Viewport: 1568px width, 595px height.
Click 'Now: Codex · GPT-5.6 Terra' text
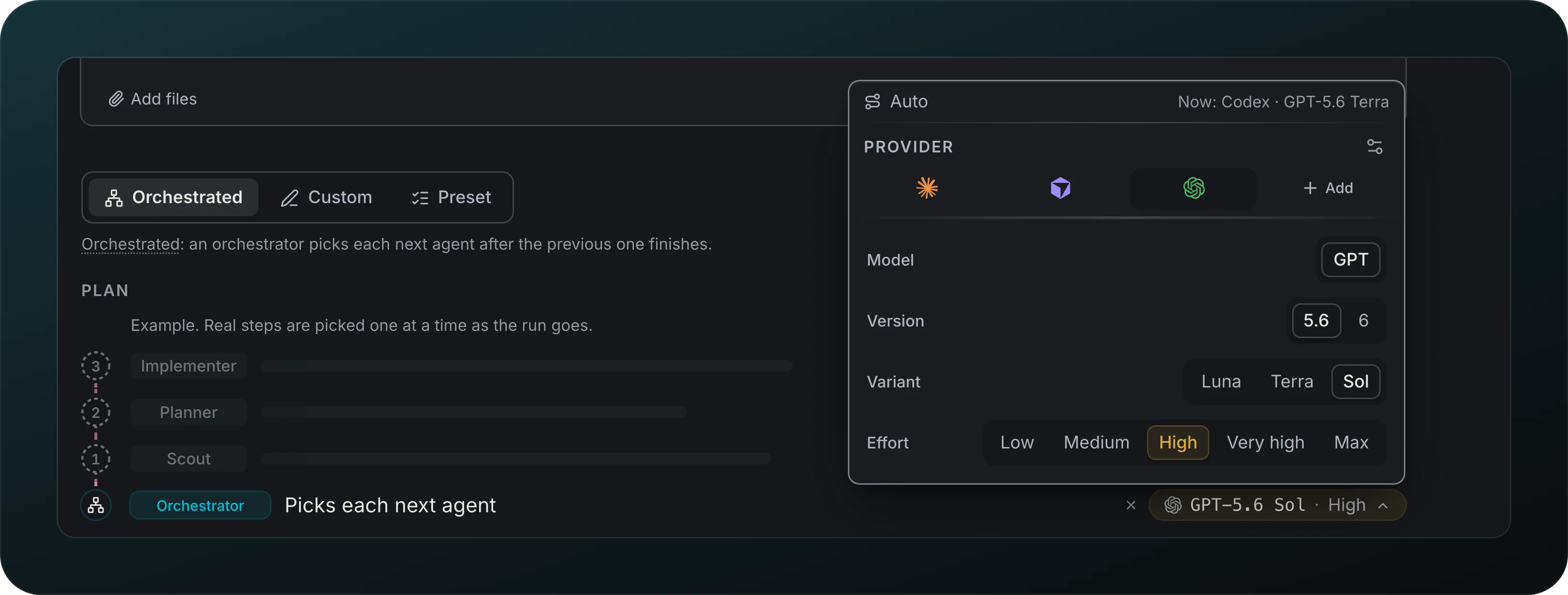1282,102
